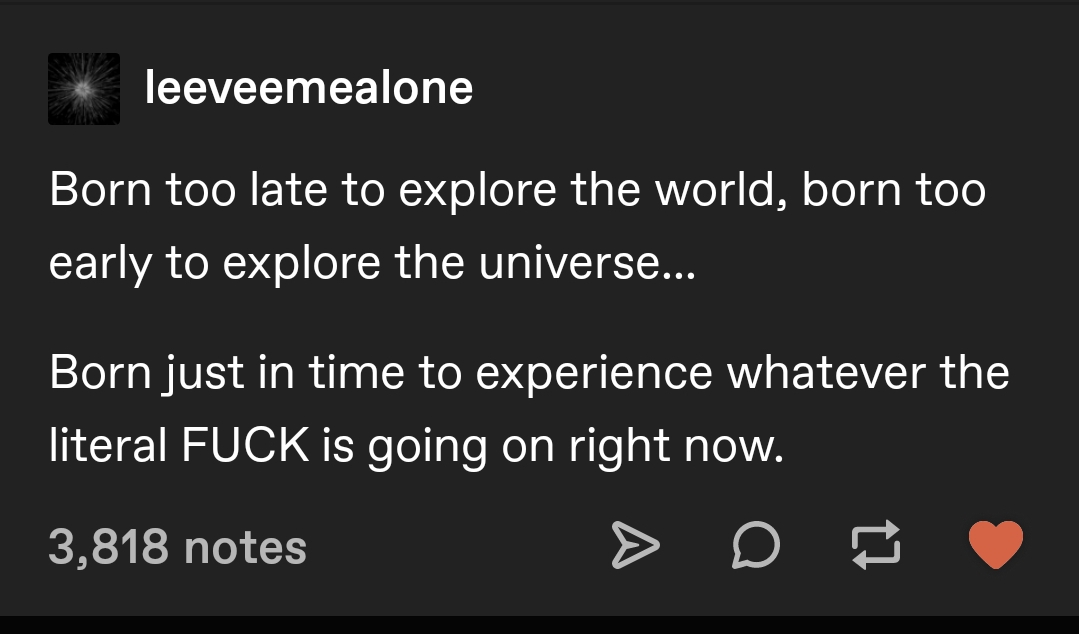Image resolution: width=1079 pixels, height=634 pixels.
Task: Open replies via speech bubble icon
Action: 755,546
